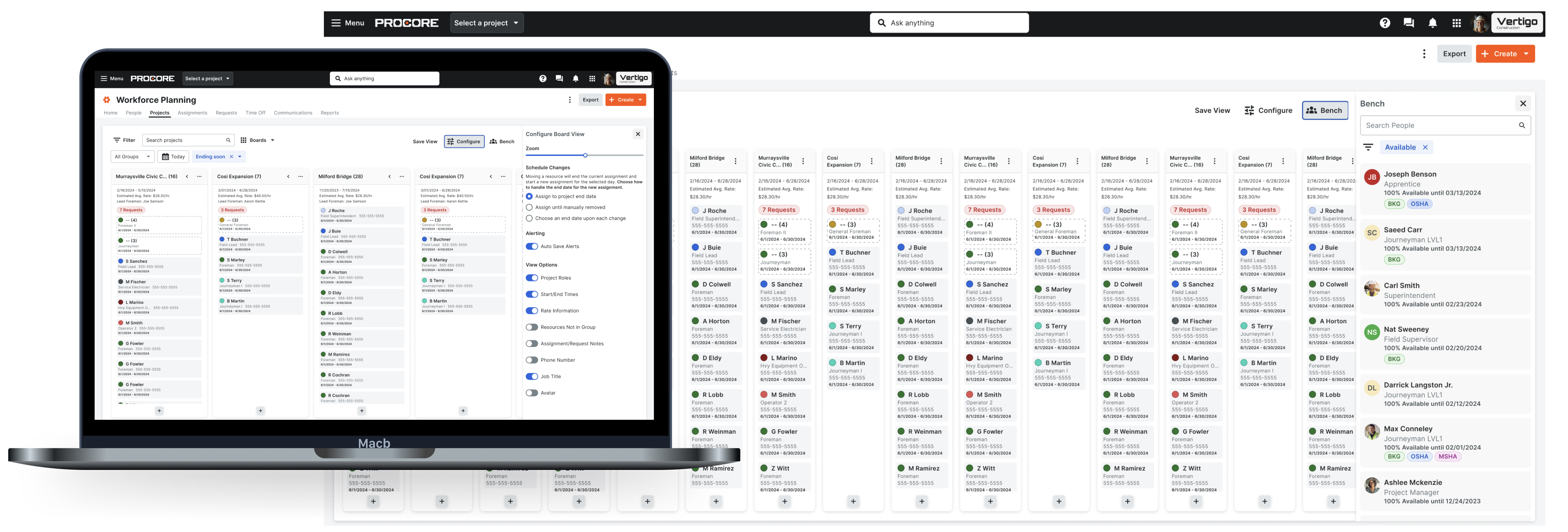Remove the Available filter chip

tap(1425, 147)
